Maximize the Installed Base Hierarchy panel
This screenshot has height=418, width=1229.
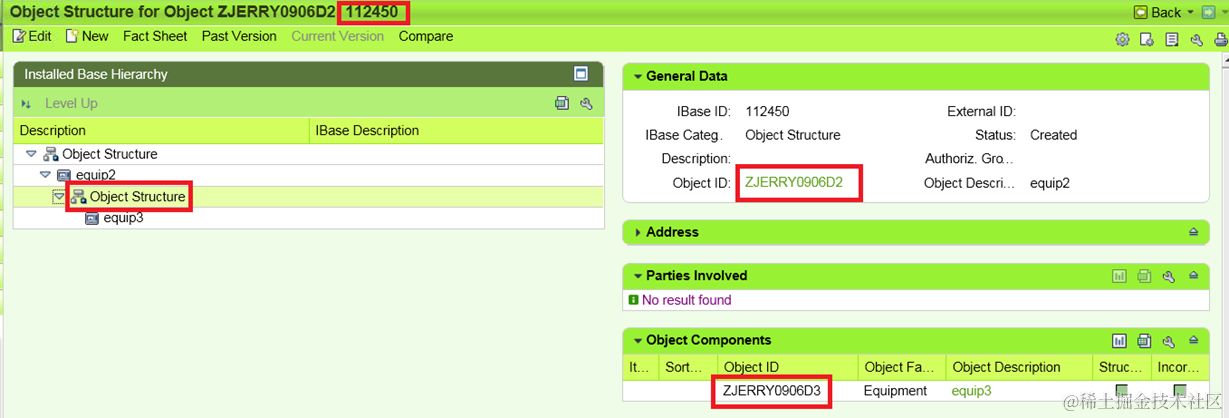pyautogui.click(x=581, y=74)
